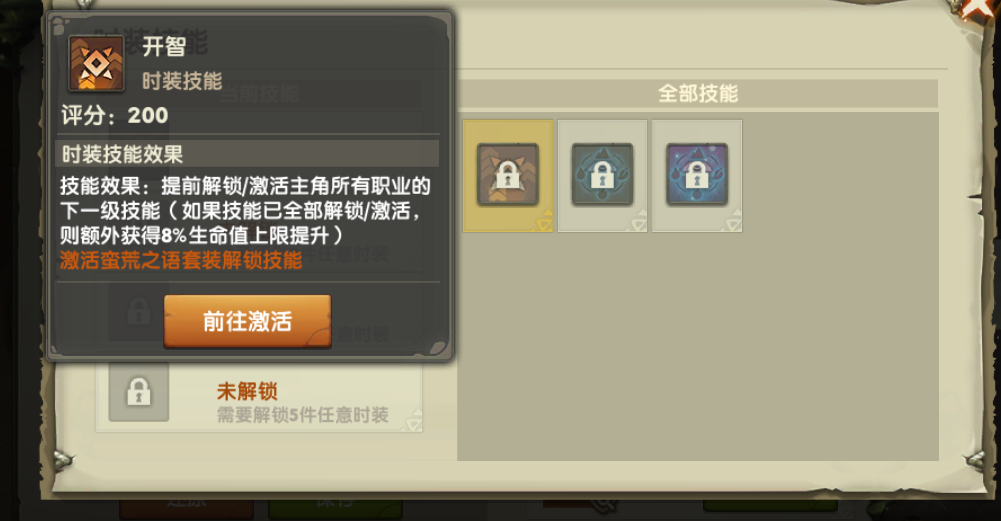Click the corner arrow on 未解锁 slot
The width and height of the screenshot is (1001, 521).
click(413, 422)
